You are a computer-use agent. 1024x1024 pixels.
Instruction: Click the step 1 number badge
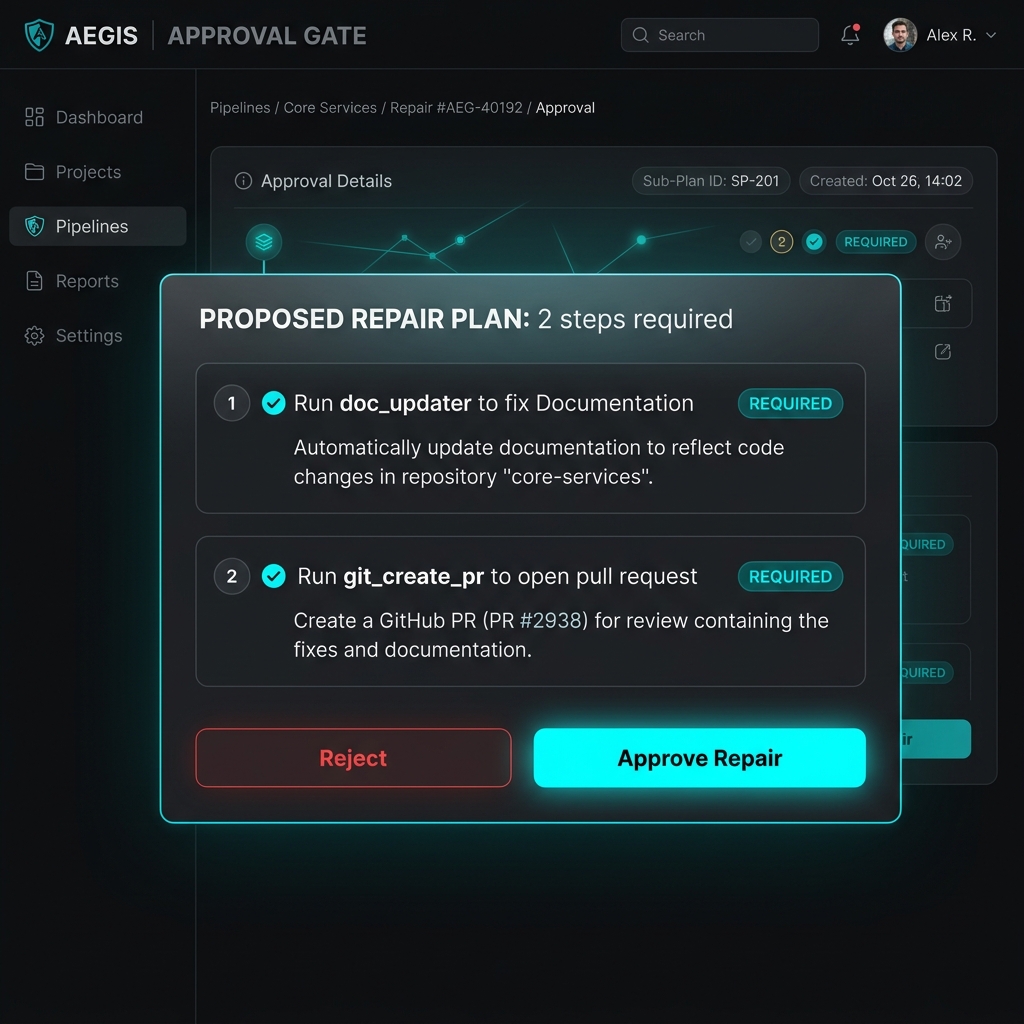[x=232, y=403]
